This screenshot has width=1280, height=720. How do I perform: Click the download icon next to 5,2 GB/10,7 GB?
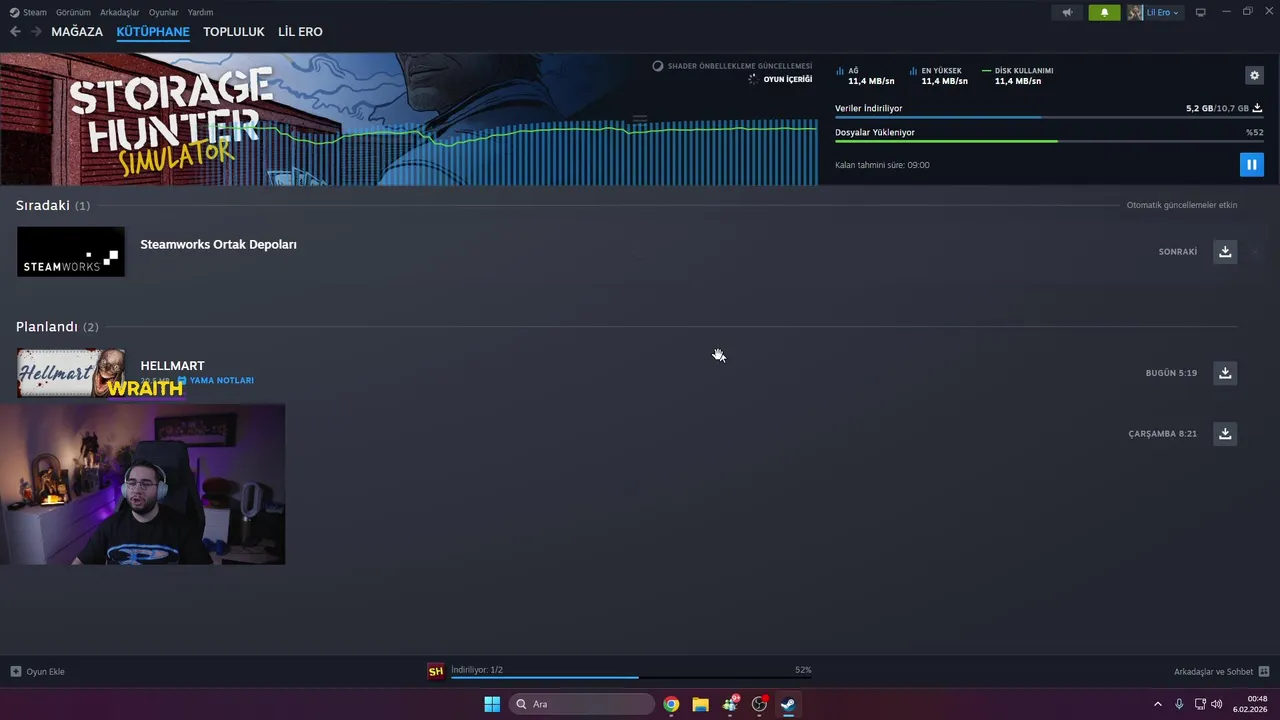tap(1257, 108)
